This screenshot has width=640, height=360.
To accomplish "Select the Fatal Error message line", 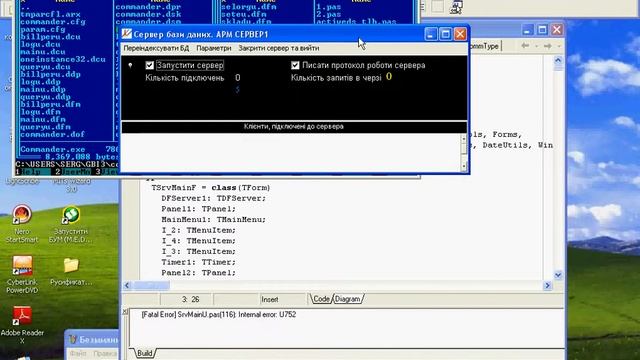I will pyautogui.click(x=219, y=315).
